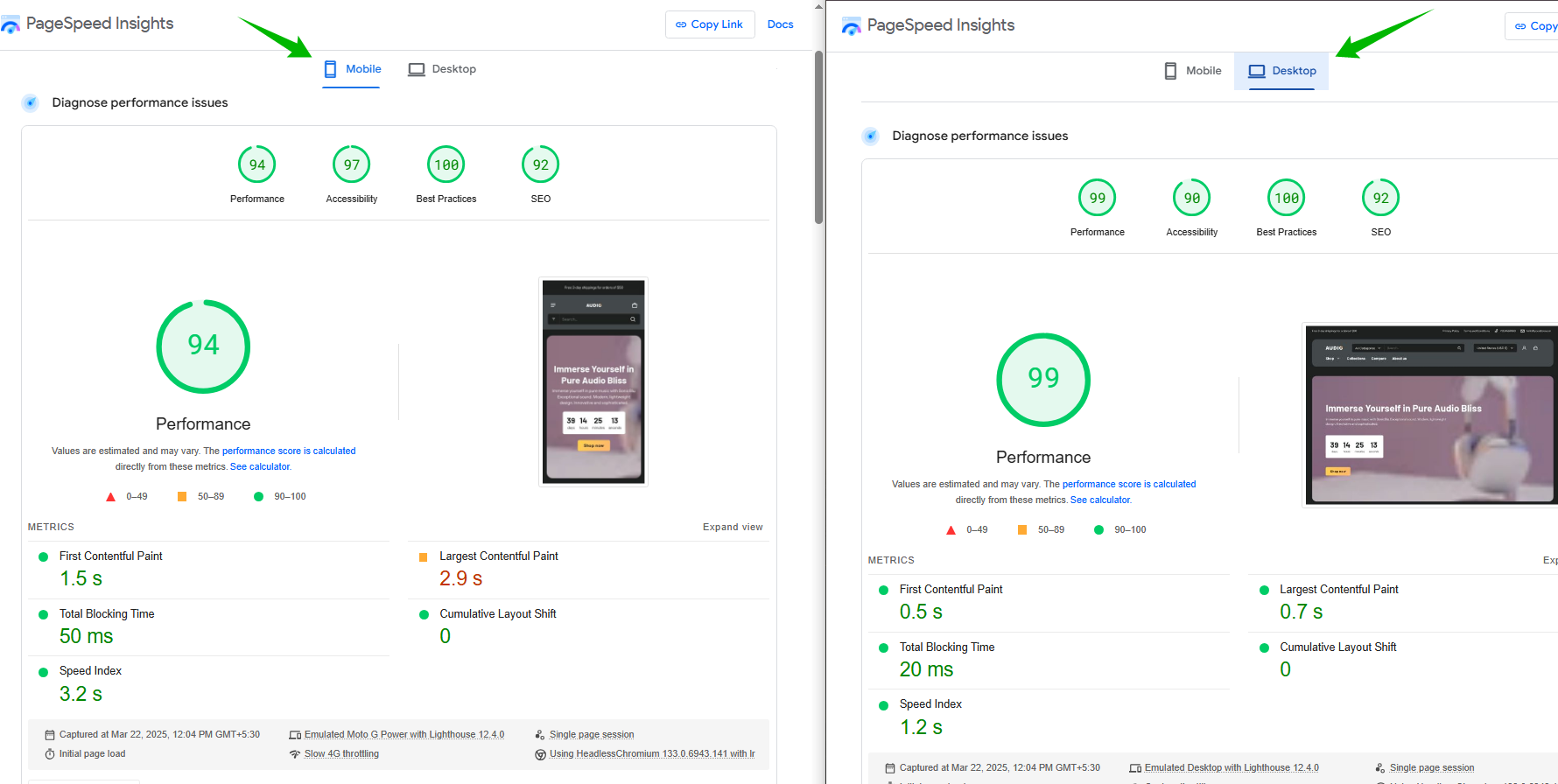Screen dimensions: 1558x784
Task: Switch to the unselected Desktop tab
Action: point(442,69)
